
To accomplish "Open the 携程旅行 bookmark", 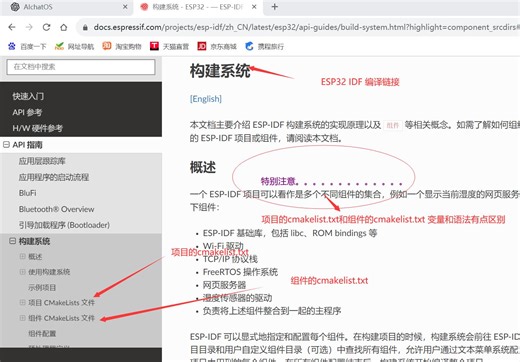I will [264, 46].
